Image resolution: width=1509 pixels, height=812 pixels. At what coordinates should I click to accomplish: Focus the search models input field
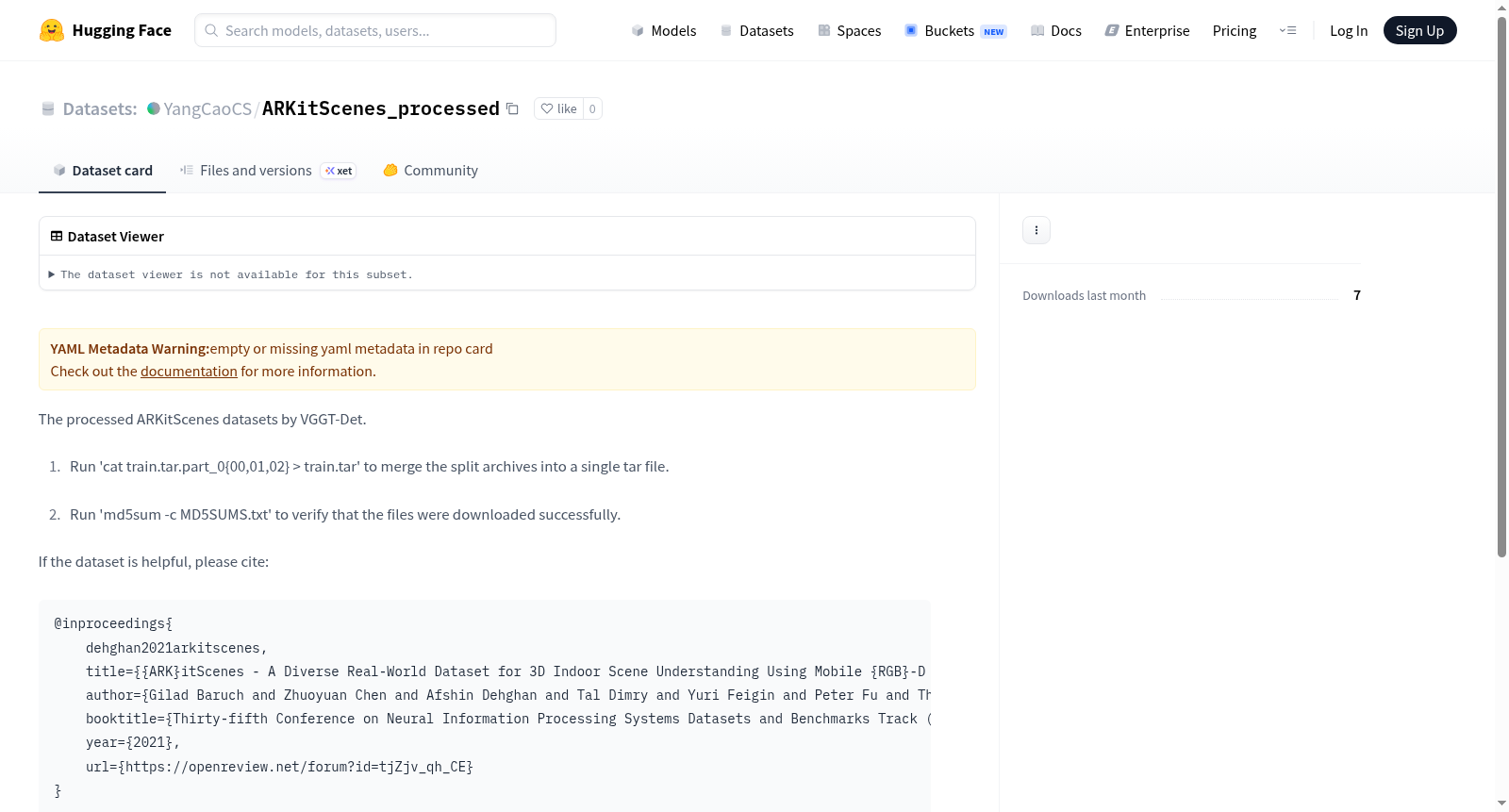point(375,30)
